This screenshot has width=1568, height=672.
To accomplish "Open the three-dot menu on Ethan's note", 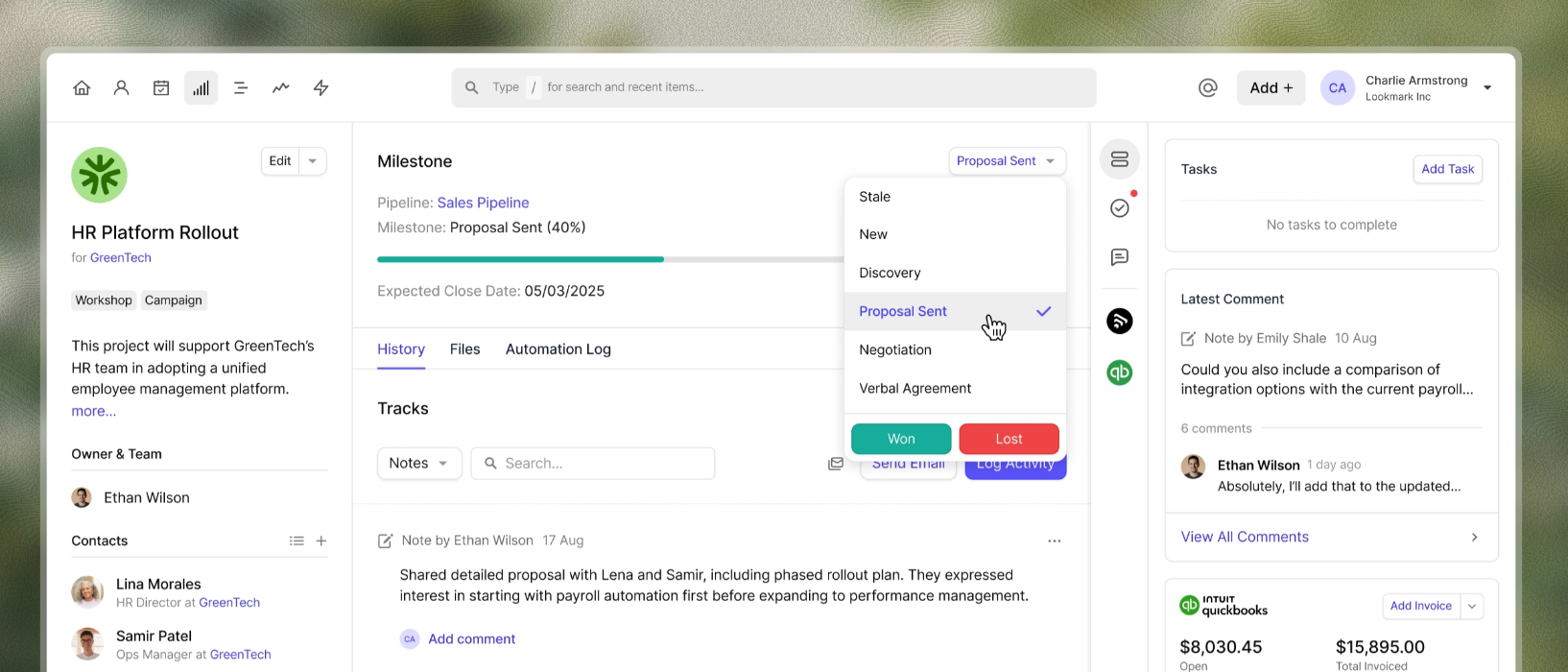I will point(1055,540).
